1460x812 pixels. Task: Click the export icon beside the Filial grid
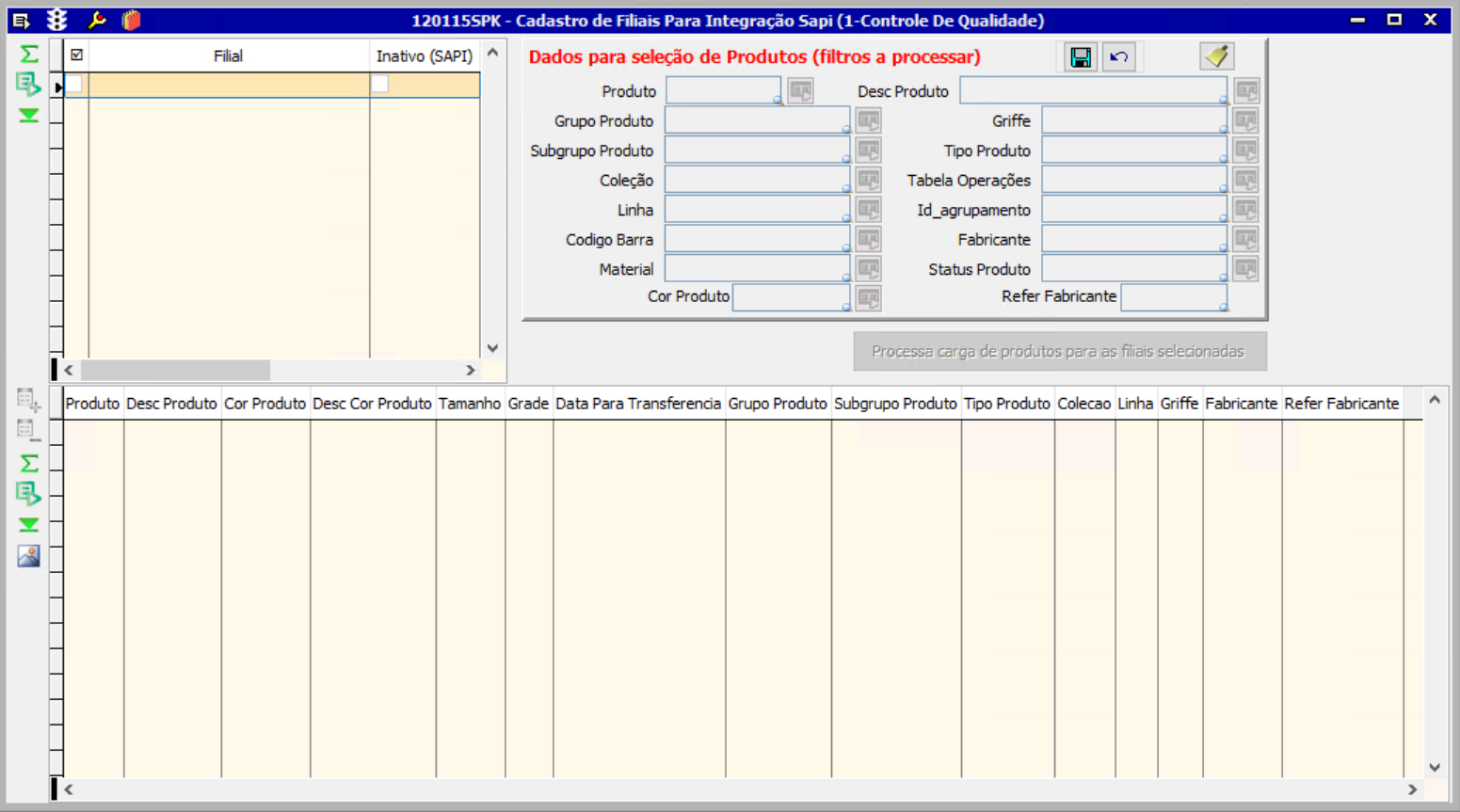click(29, 85)
